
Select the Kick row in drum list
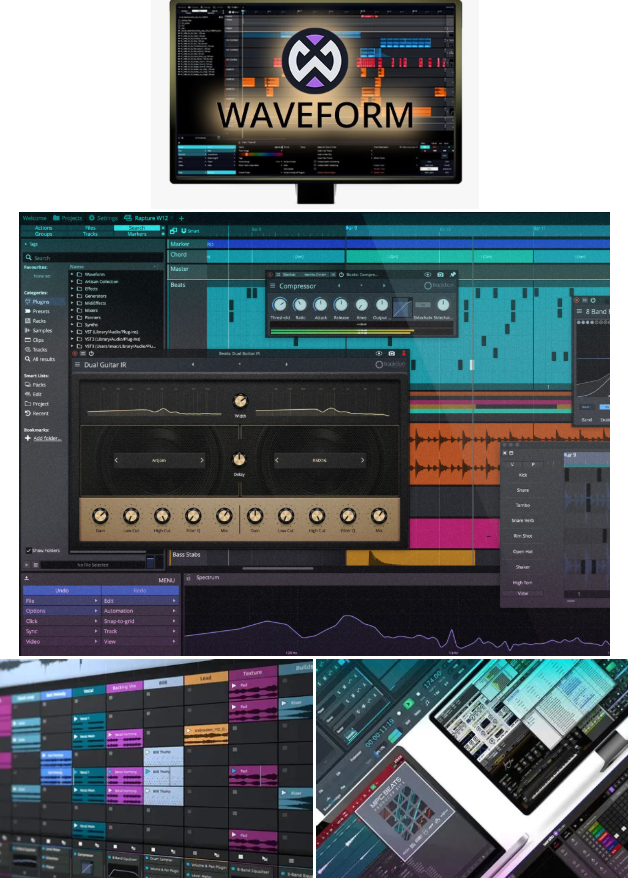(x=523, y=475)
